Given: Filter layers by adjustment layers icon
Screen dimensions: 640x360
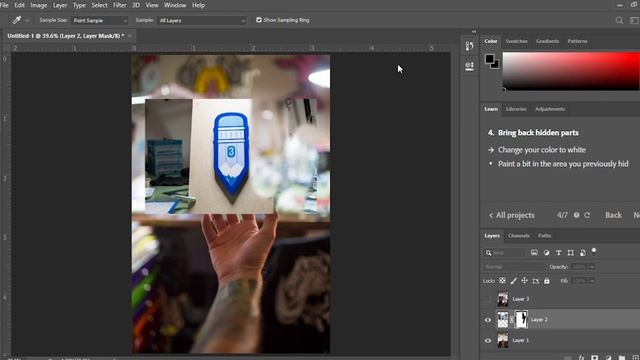Looking at the screenshot, I should (546, 253).
